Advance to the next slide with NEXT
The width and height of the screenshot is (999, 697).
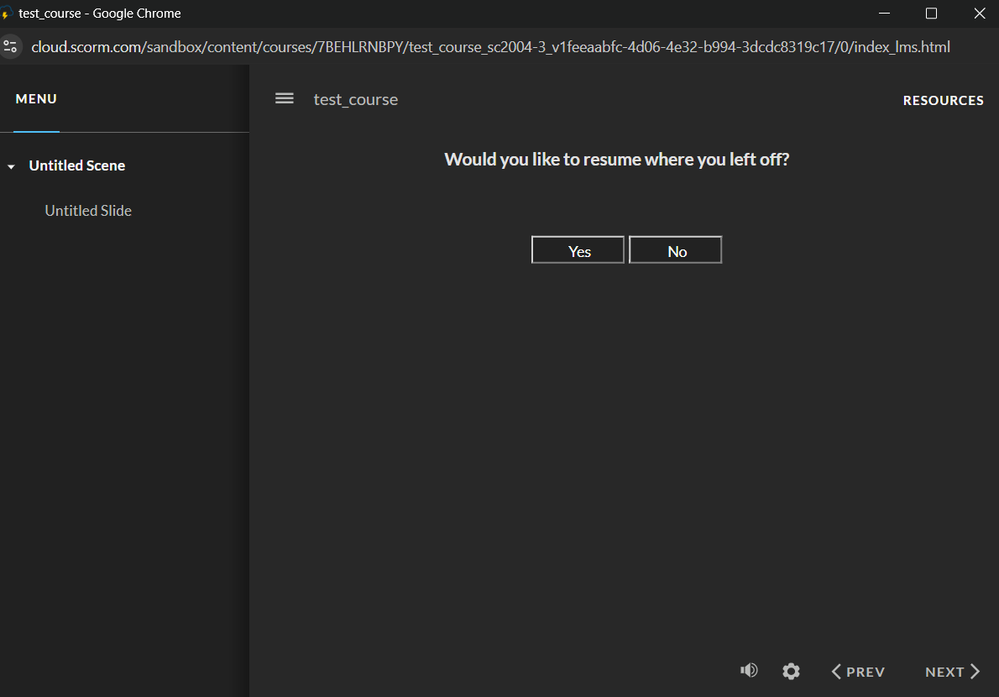tap(952, 672)
